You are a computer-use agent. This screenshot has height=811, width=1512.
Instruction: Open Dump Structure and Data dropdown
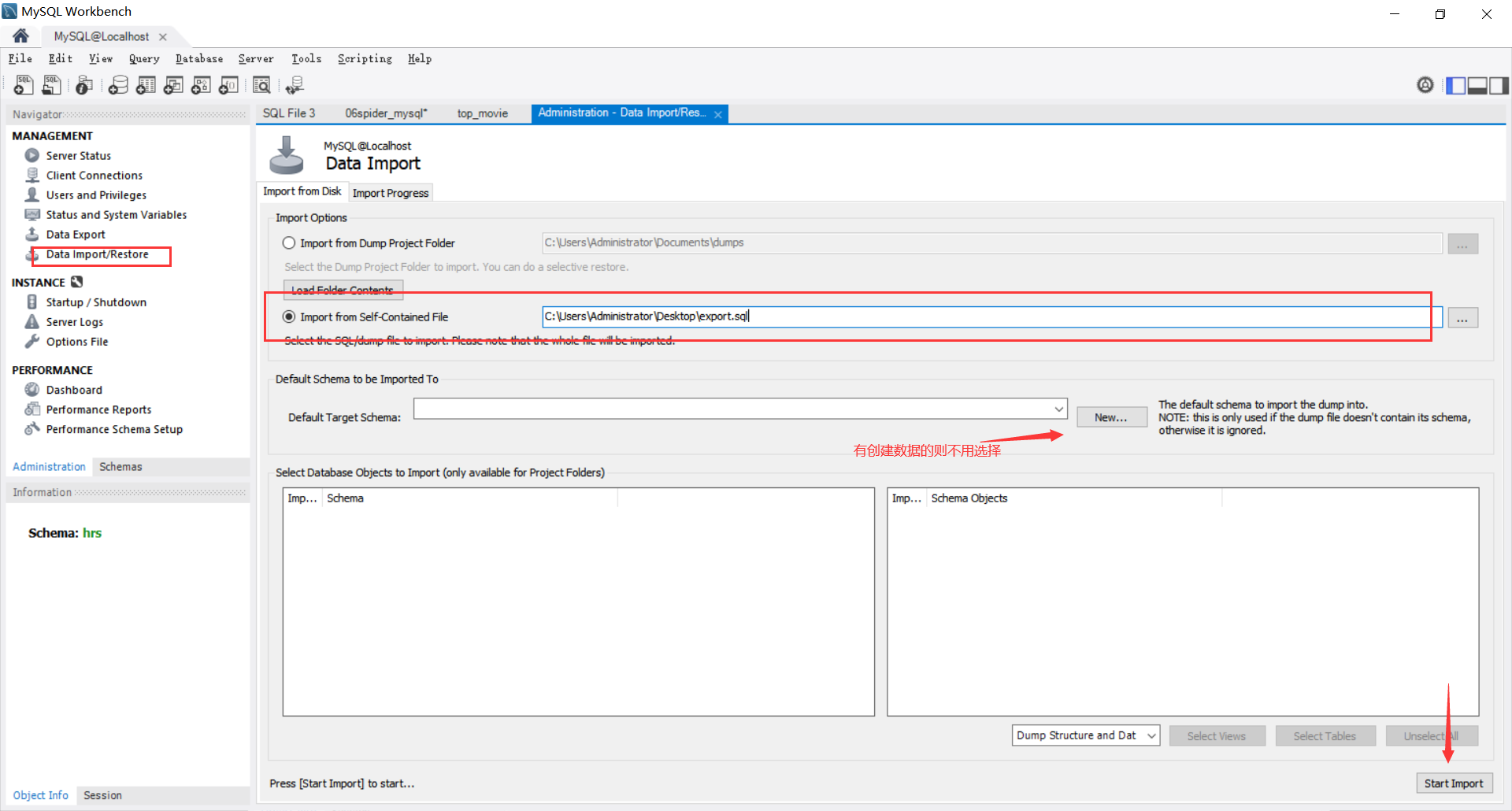point(1085,735)
